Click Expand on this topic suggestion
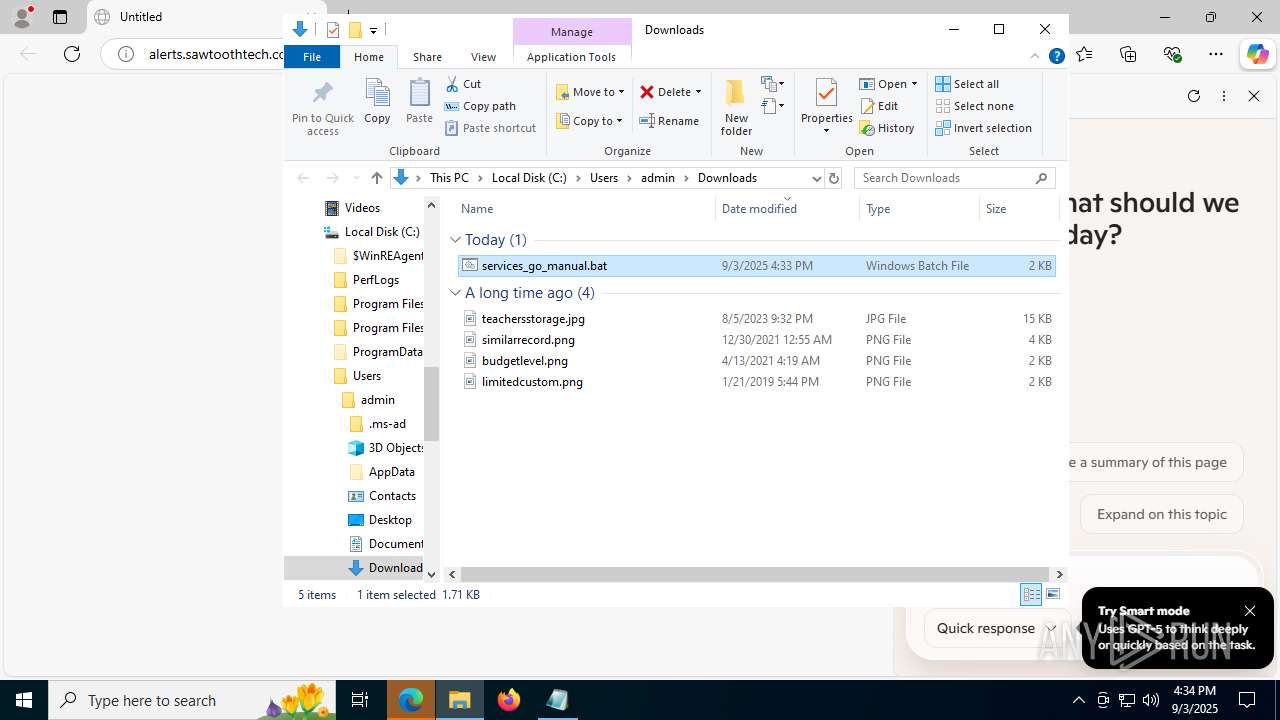This screenshot has height=720, width=1280. coord(1161,514)
